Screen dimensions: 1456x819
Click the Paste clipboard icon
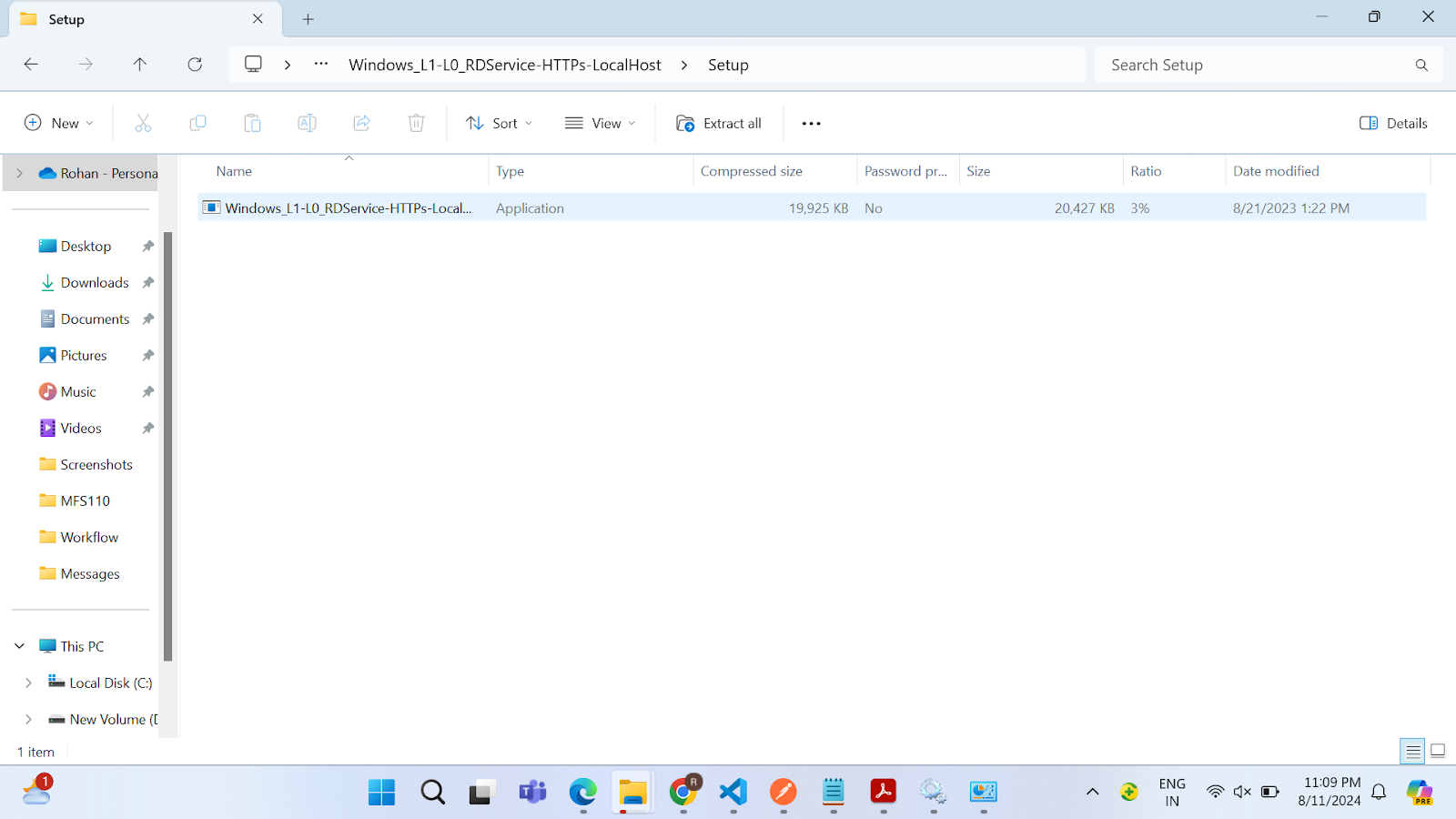(252, 123)
